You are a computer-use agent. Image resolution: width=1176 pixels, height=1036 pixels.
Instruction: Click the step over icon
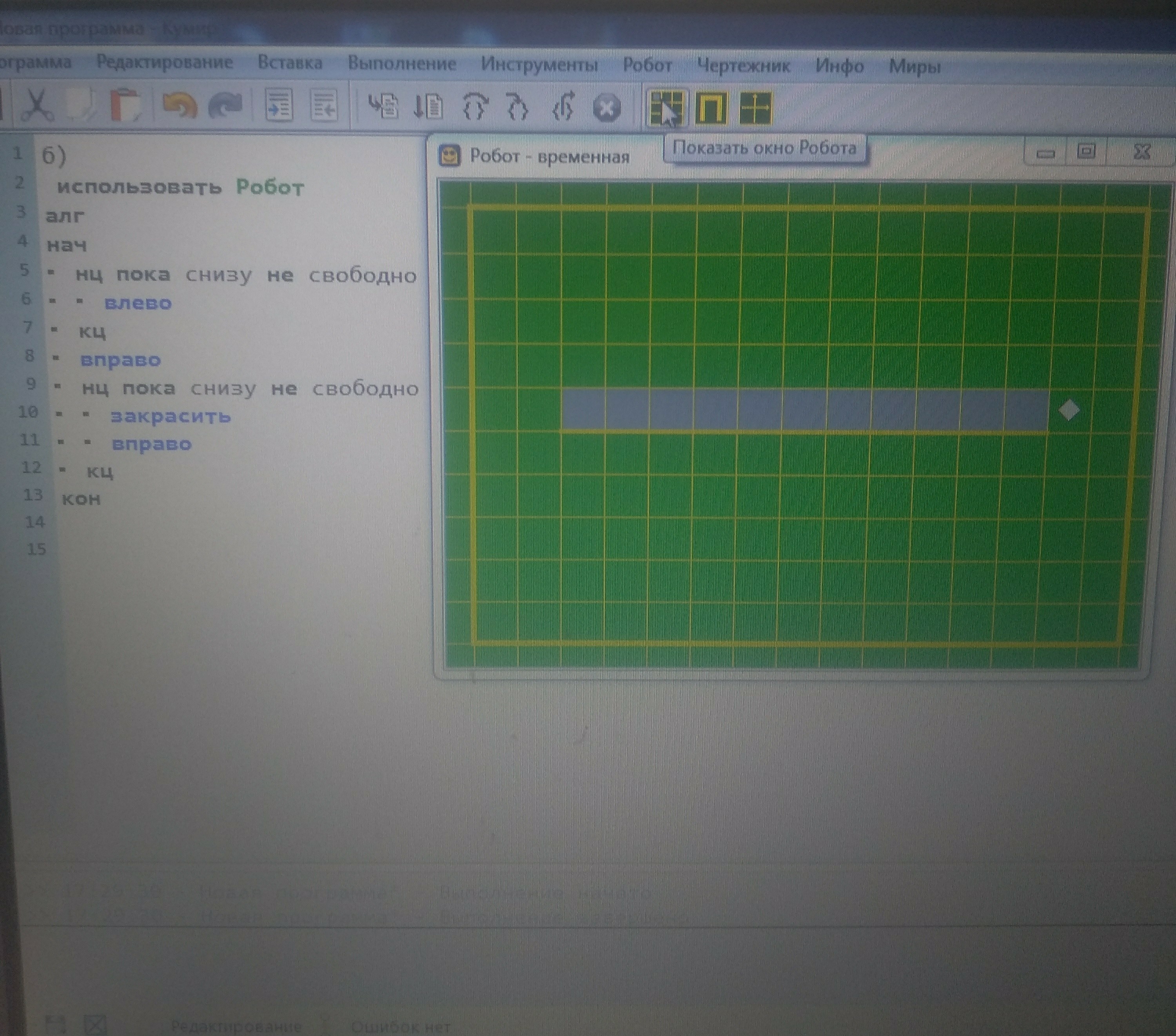point(475,107)
